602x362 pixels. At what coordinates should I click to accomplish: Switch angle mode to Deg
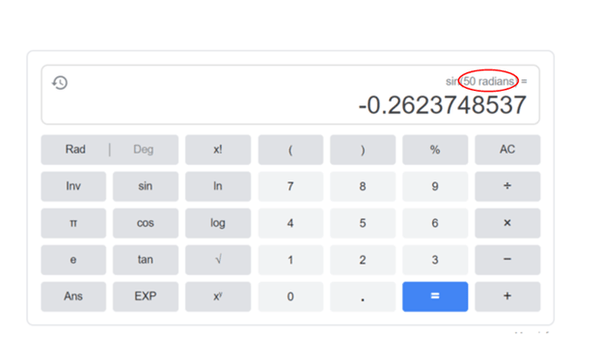pos(144,149)
